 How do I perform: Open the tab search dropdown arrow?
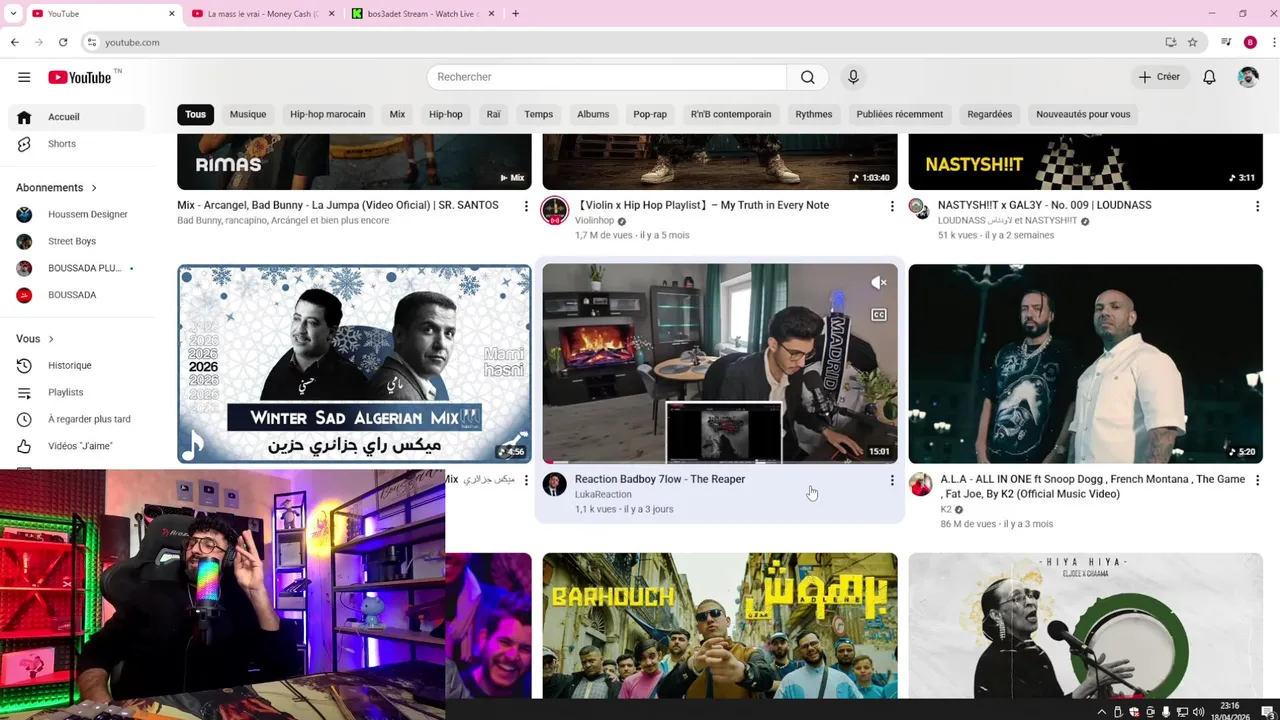click(x=13, y=14)
